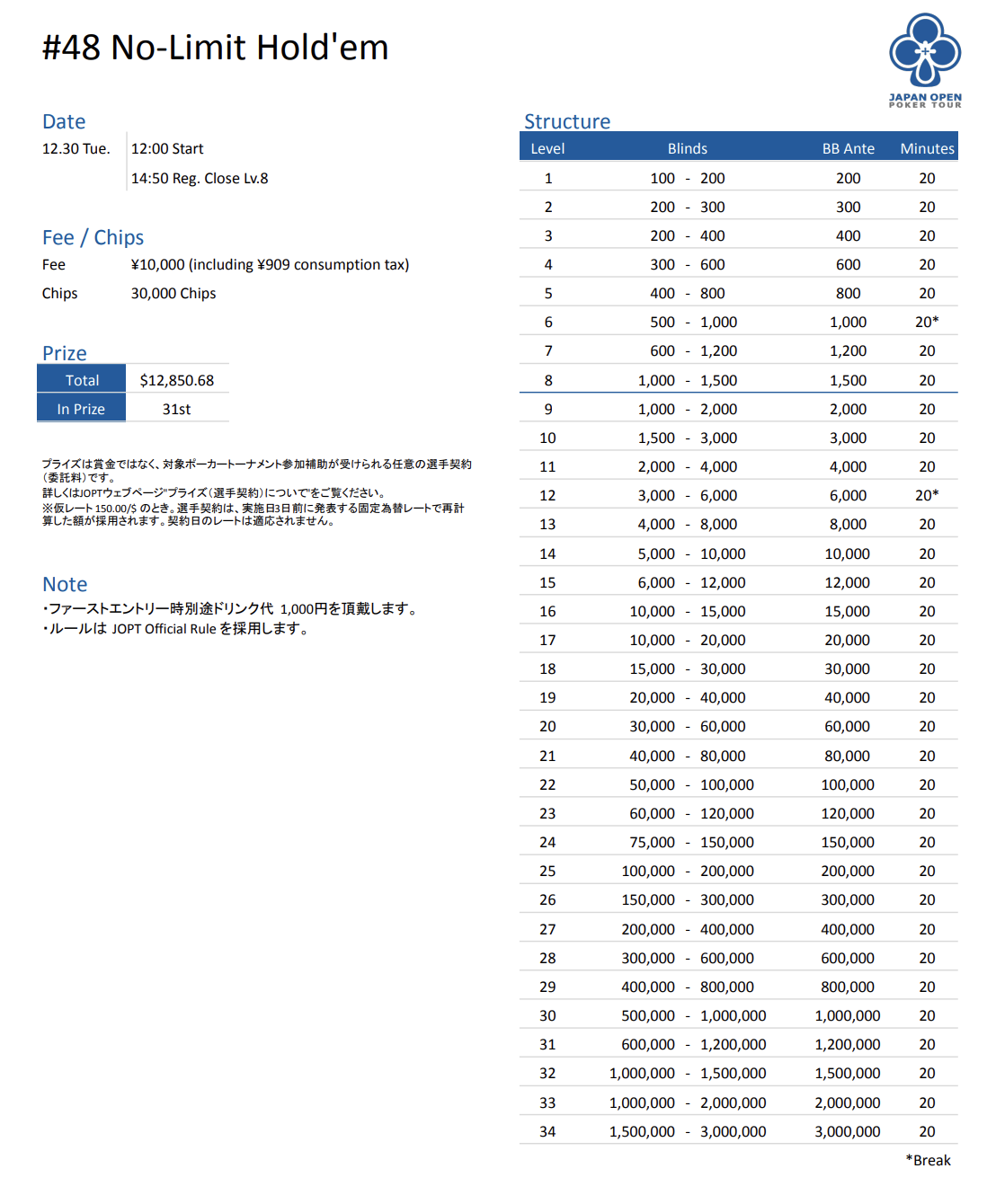Click the ¥10,000 fee description

point(270,264)
